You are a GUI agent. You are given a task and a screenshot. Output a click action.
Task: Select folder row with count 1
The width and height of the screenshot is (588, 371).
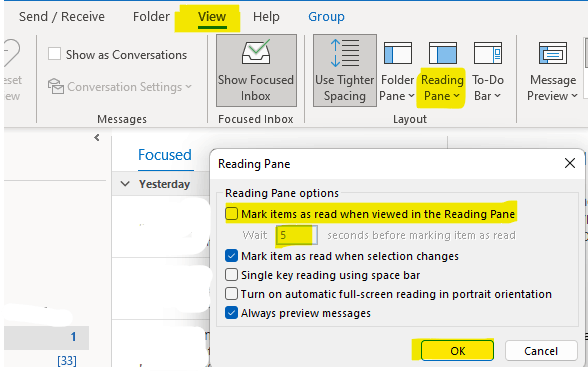[46, 337]
